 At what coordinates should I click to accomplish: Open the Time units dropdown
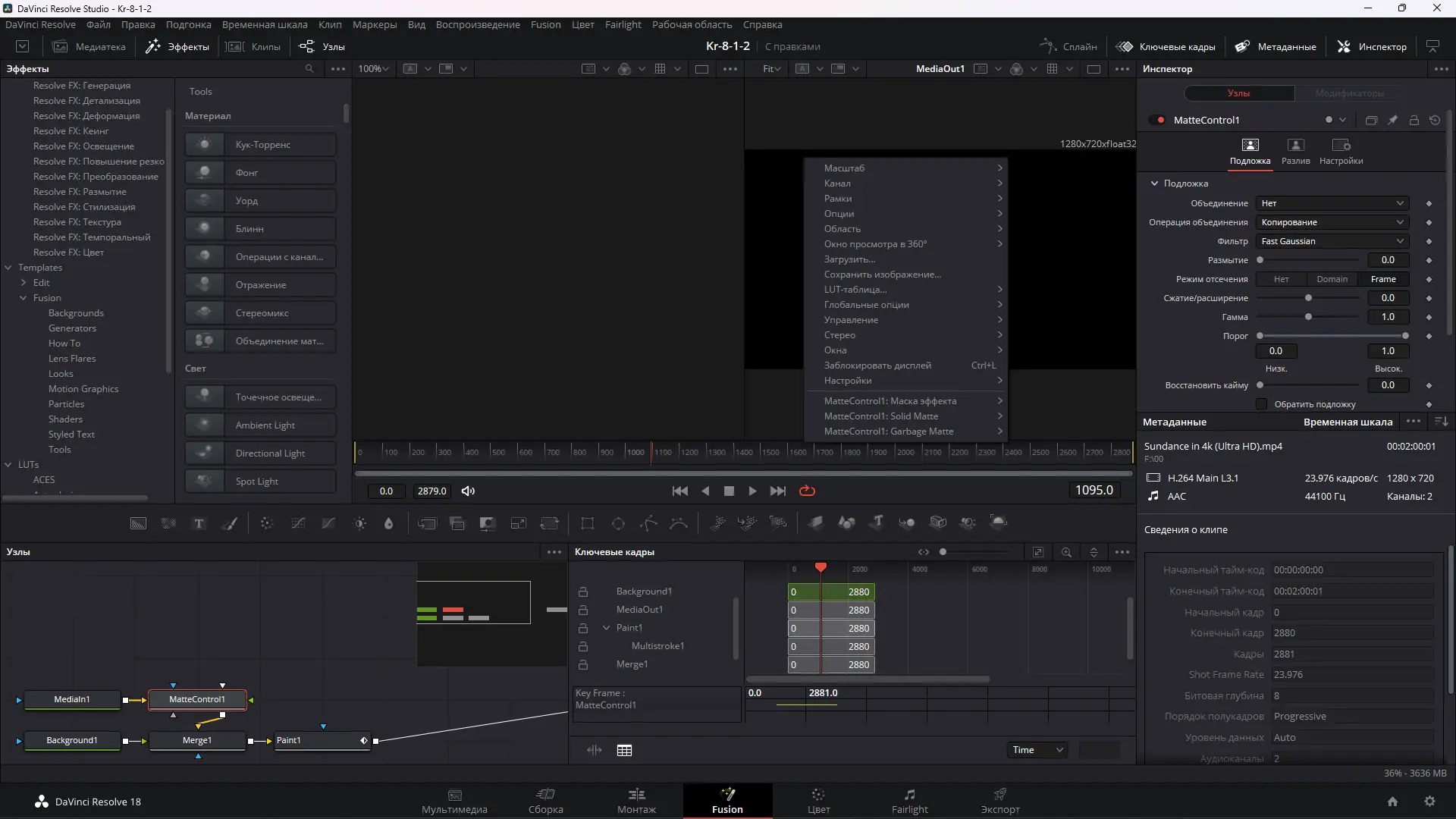tap(1037, 750)
